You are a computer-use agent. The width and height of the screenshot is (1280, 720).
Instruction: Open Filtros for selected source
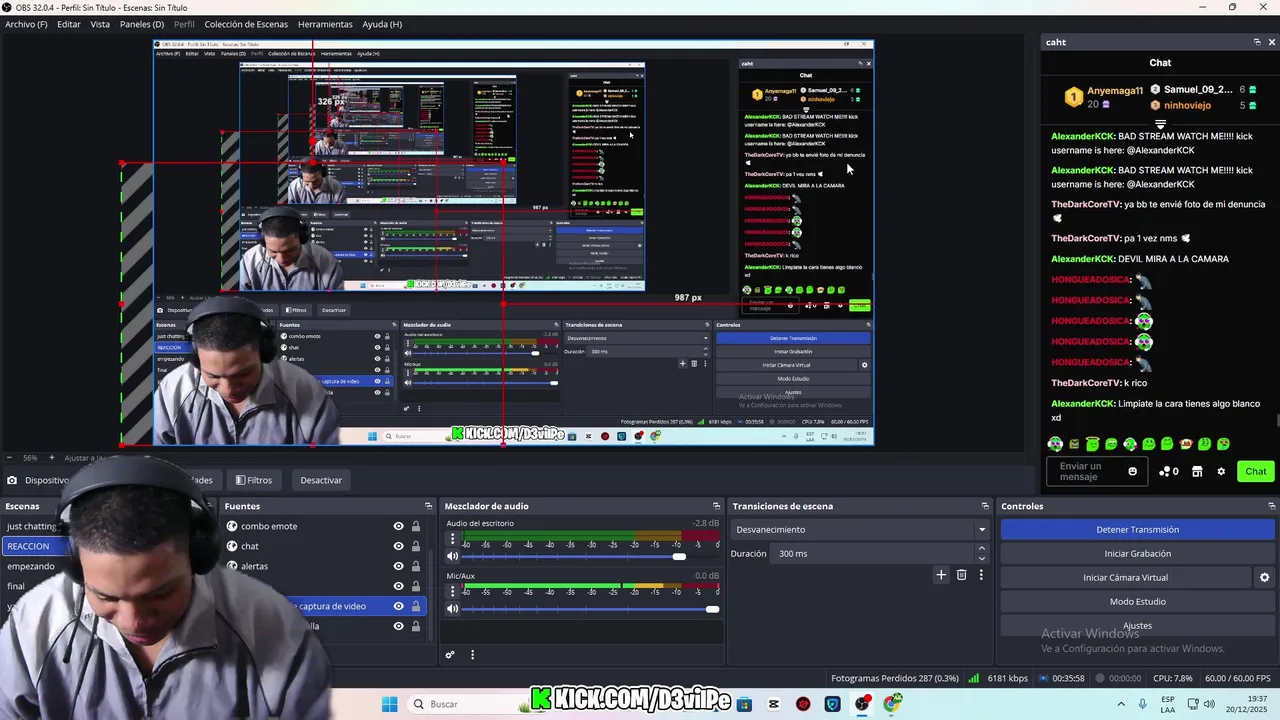click(254, 480)
